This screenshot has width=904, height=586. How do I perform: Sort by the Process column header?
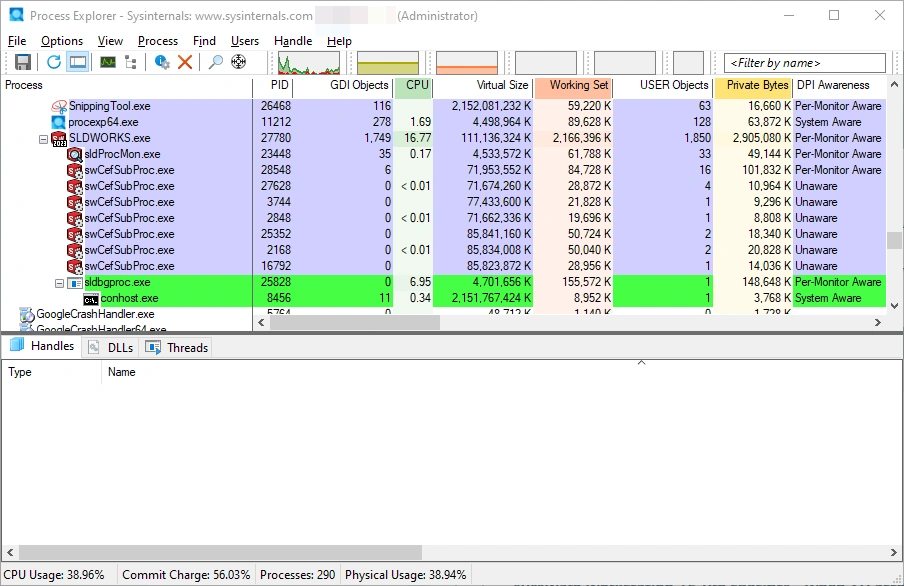pyautogui.click(x=126, y=85)
